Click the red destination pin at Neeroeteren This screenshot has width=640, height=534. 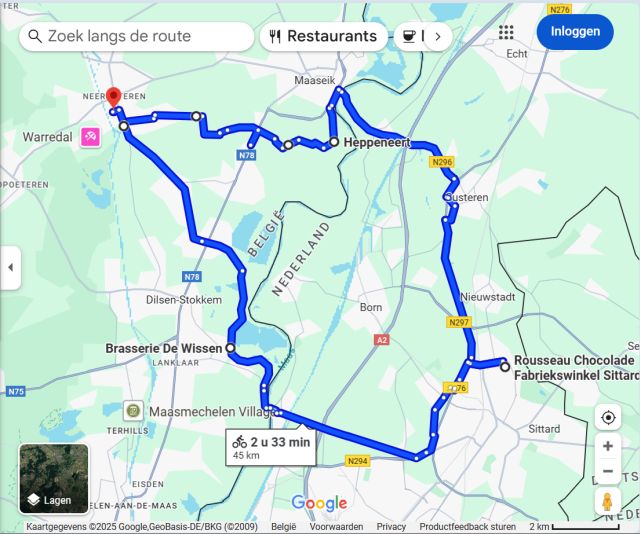(x=113, y=98)
